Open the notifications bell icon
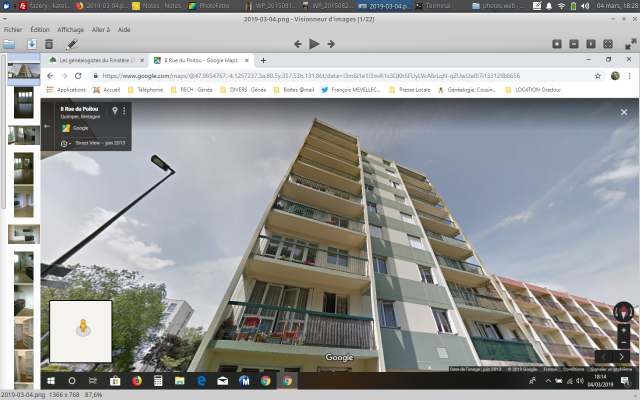 pyautogui.click(x=549, y=6)
